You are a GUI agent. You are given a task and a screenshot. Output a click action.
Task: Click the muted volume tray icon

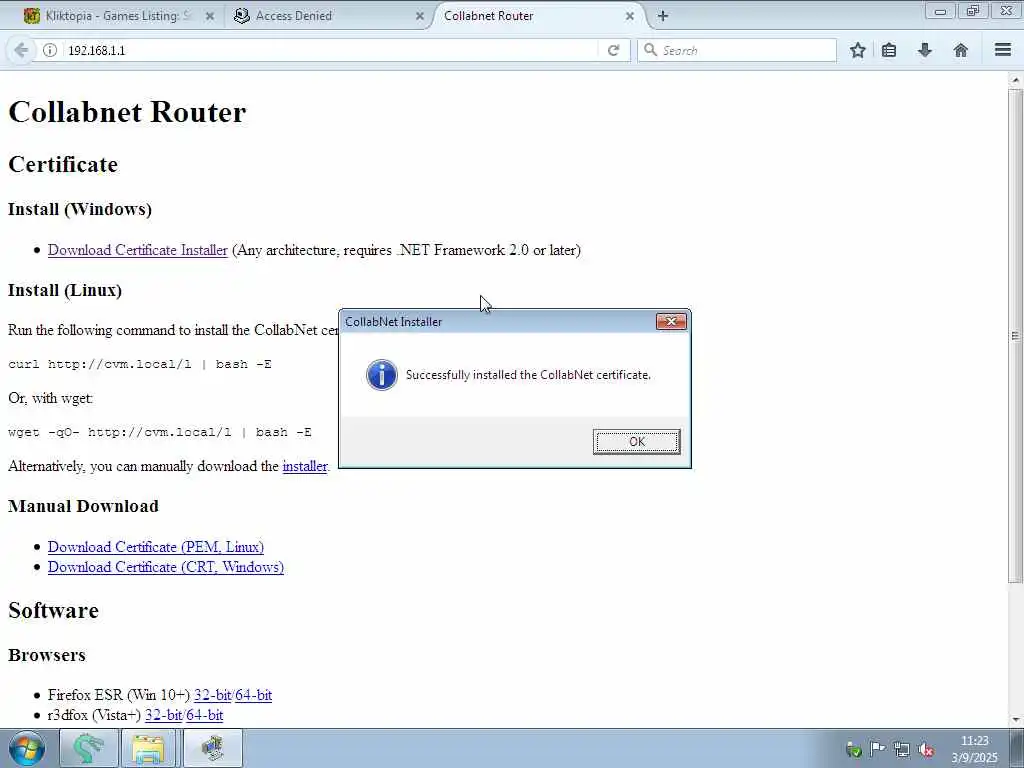[x=925, y=750]
